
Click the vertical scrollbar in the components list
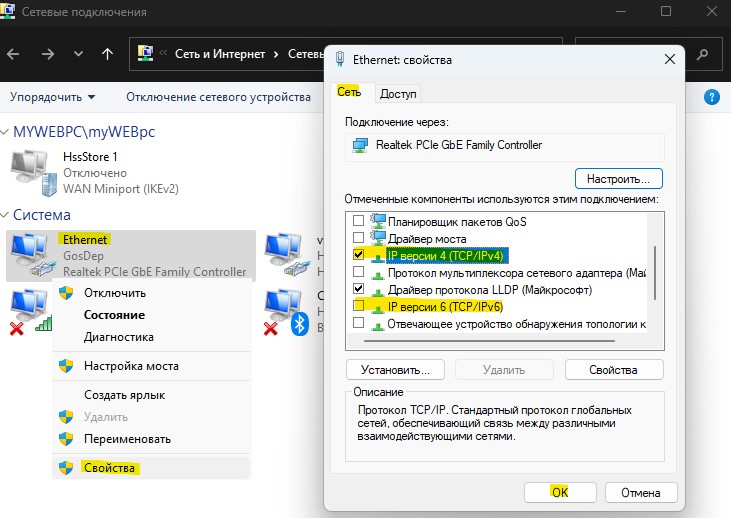pyautogui.click(x=655, y=273)
